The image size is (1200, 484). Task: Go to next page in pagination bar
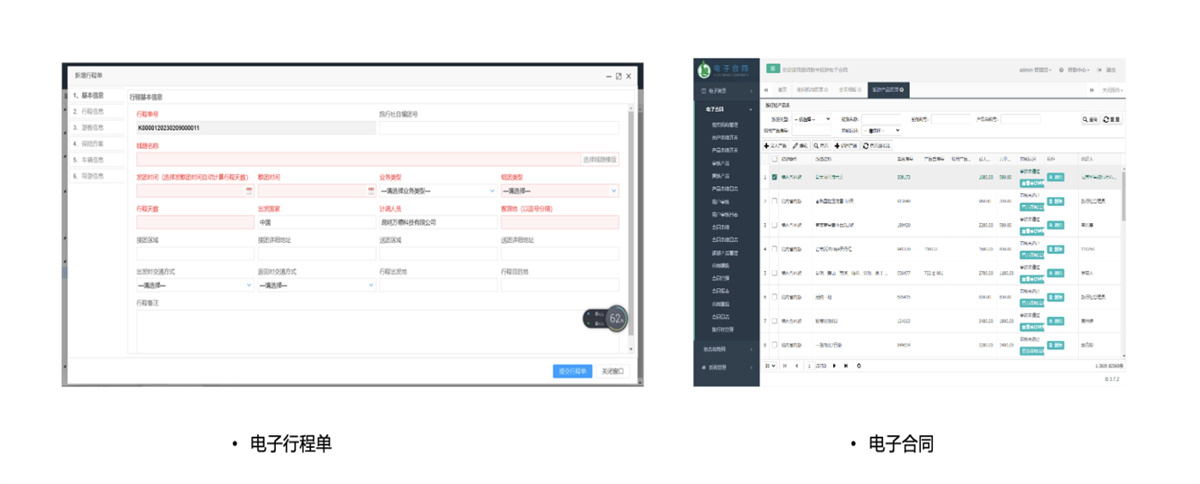pyautogui.click(x=835, y=366)
